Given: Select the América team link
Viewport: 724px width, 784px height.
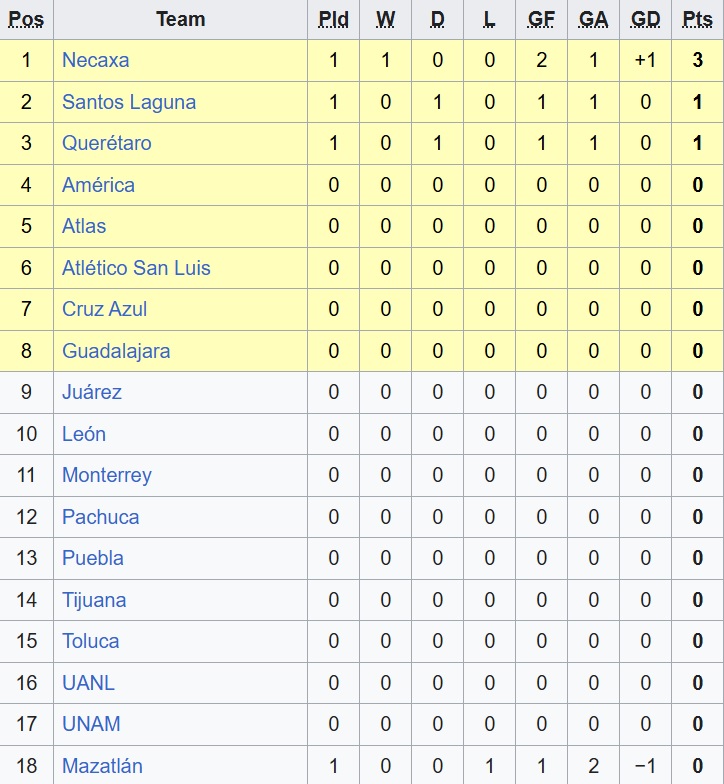Looking at the screenshot, I should pos(98,185).
